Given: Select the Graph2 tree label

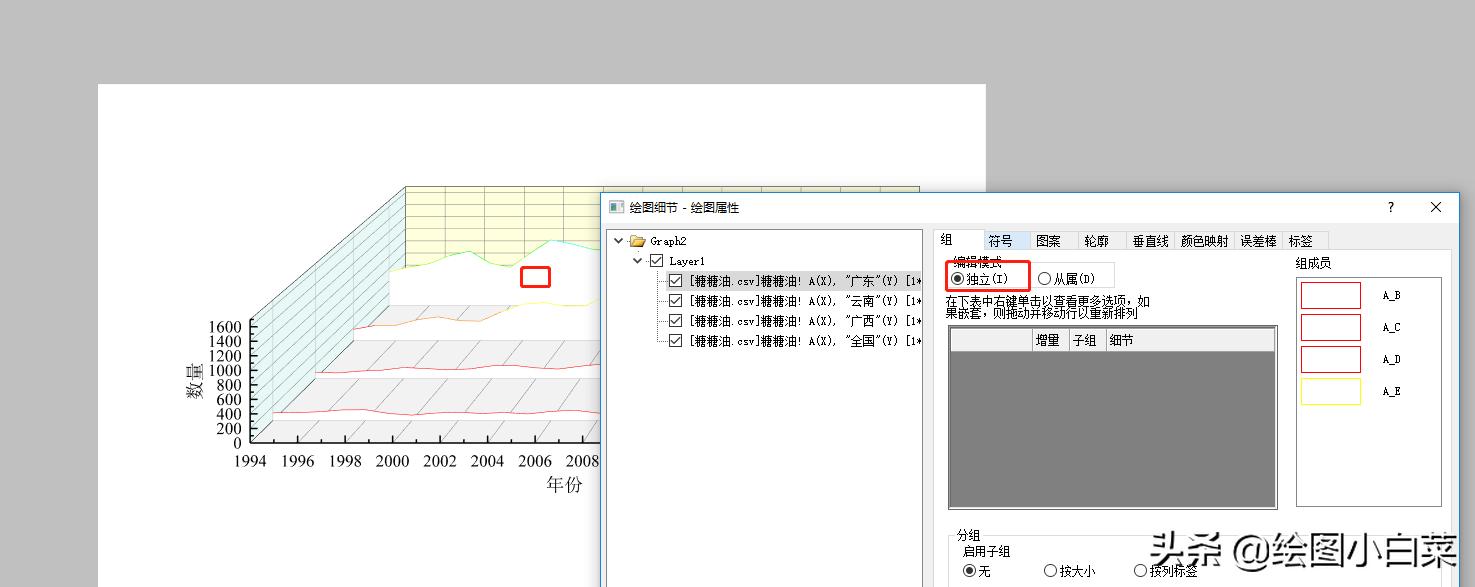Looking at the screenshot, I should [668, 241].
